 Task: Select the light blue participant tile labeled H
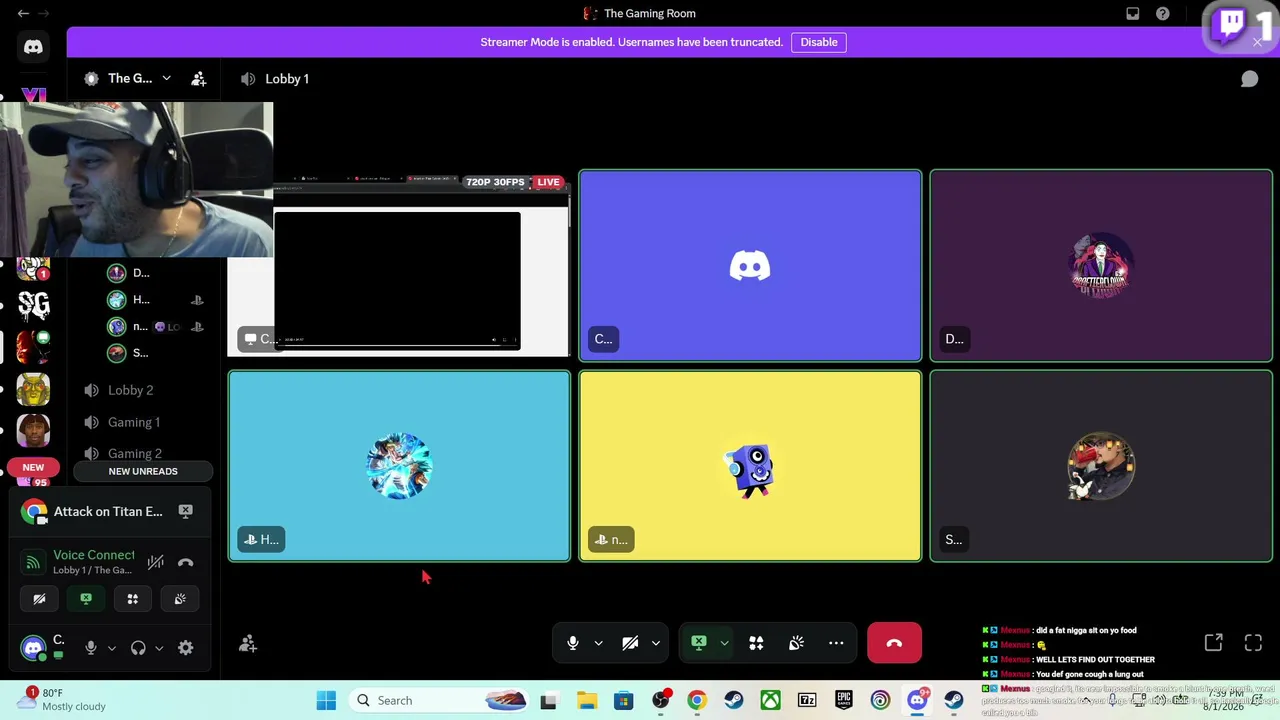(399, 466)
